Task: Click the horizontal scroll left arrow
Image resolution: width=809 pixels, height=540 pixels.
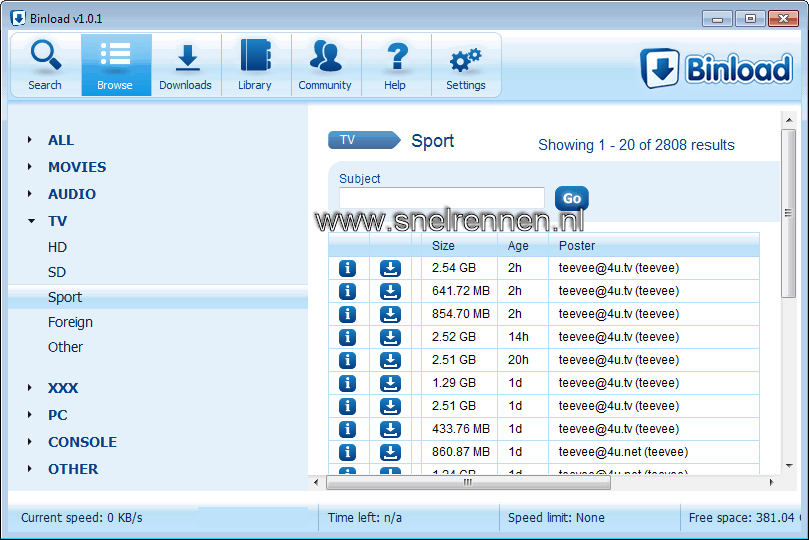Action: pyautogui.click(x=316, y=483)
